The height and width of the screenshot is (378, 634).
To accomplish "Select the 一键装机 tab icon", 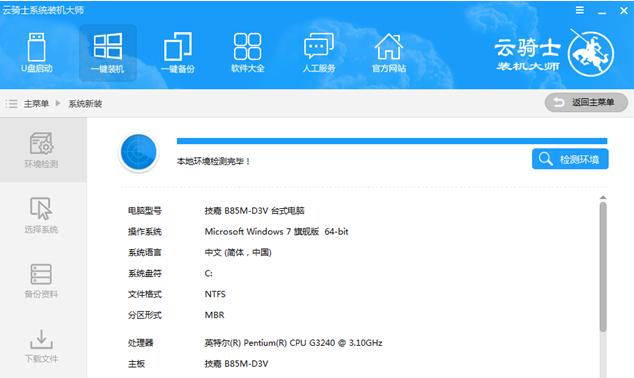I will pos(108,53).
